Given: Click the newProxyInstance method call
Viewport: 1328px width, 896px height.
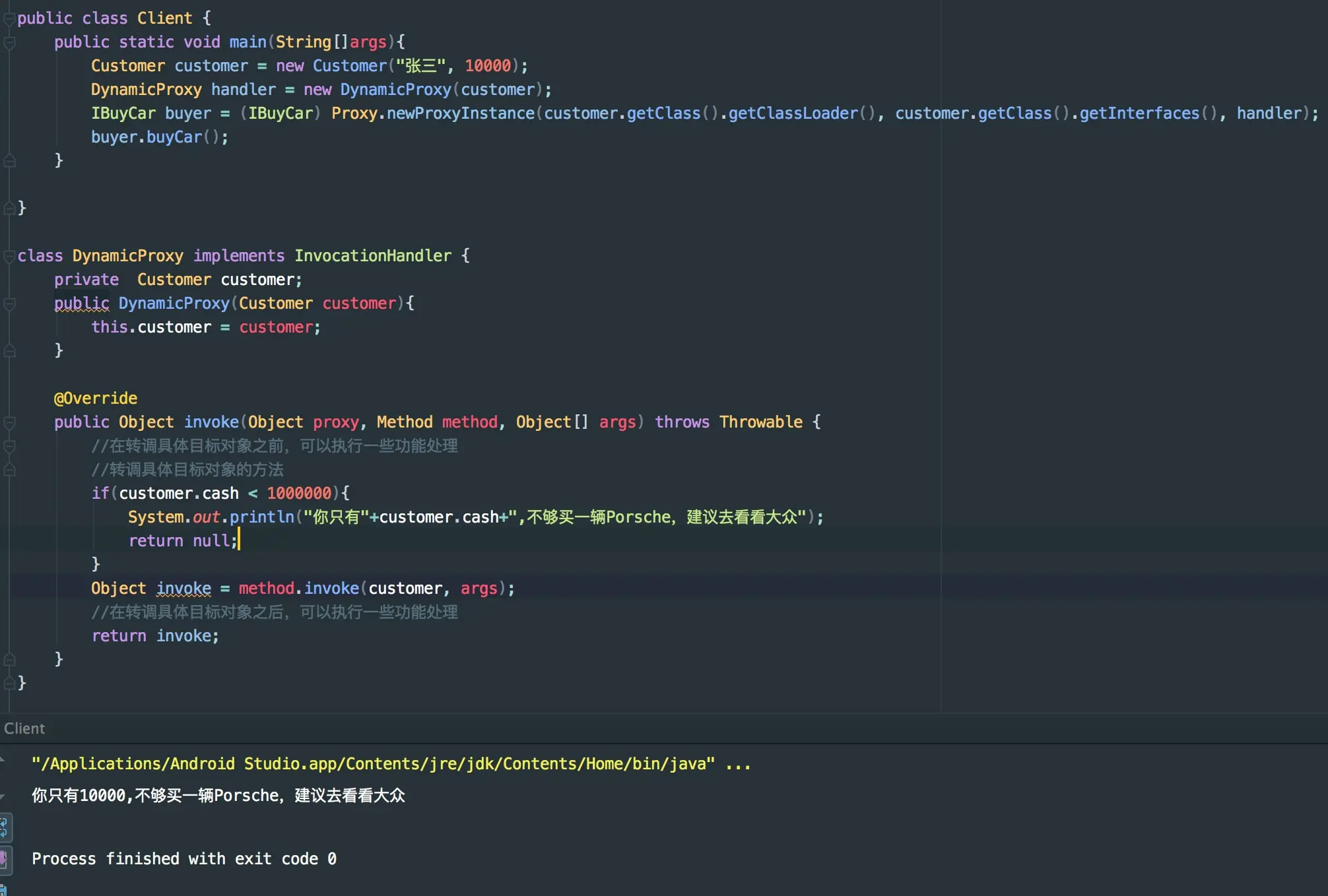Looking at the screenshot, I should tap(460, 113).
